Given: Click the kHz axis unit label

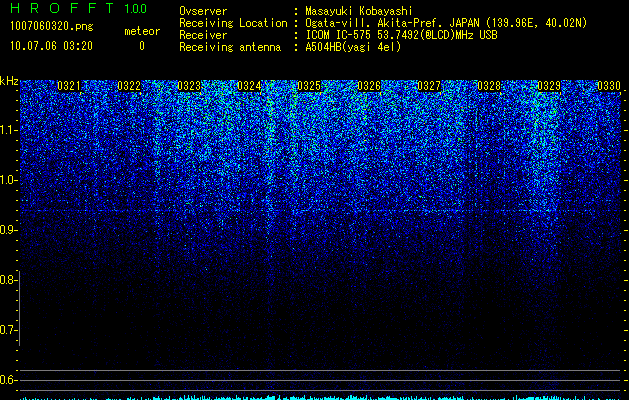Looking at the screenshot, I should coord(9,82).
